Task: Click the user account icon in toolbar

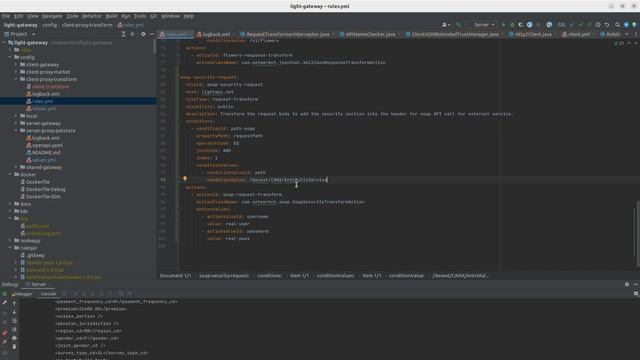Action: (x=446, y=25)
